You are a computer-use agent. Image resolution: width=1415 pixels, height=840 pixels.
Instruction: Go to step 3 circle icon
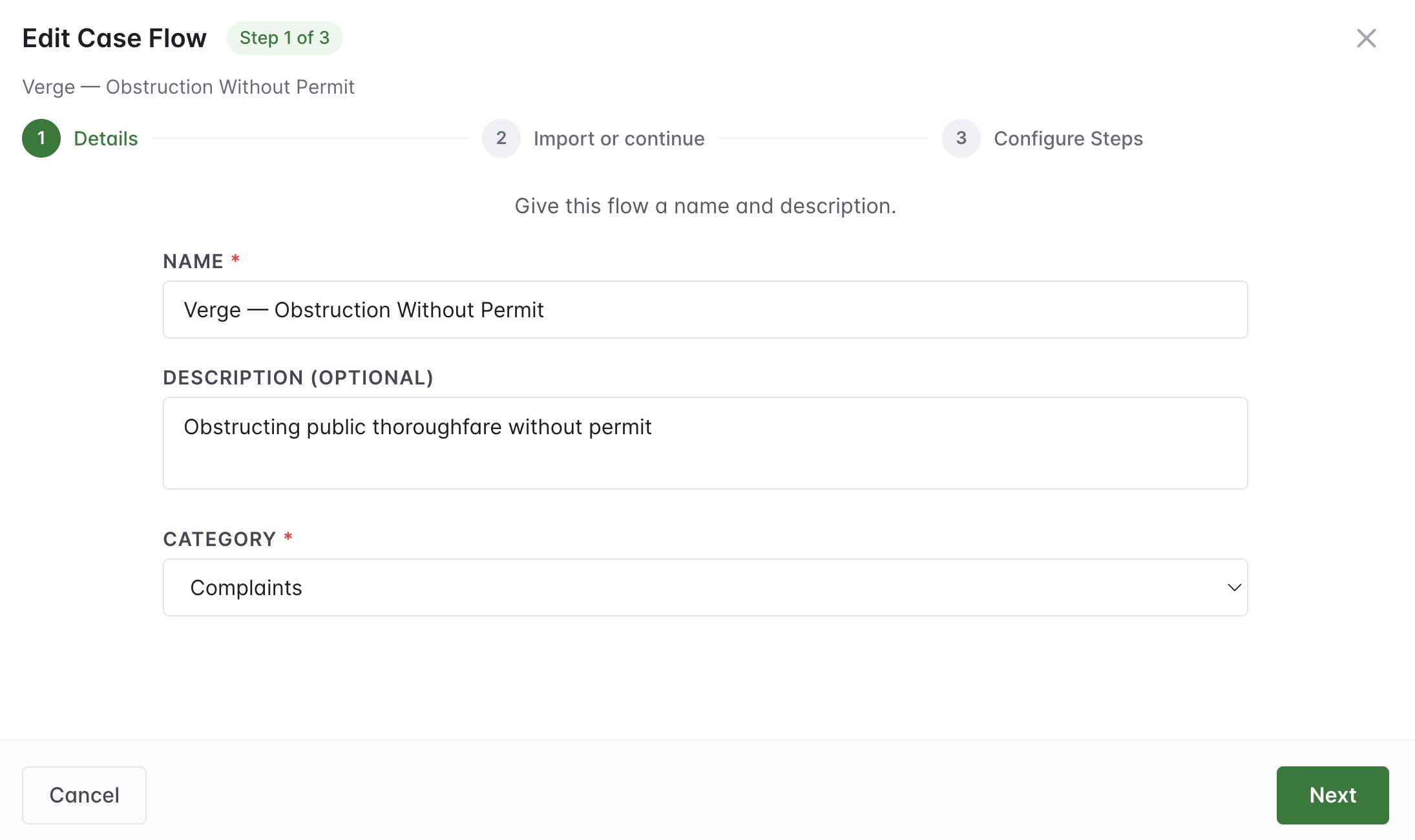(961, 138)
